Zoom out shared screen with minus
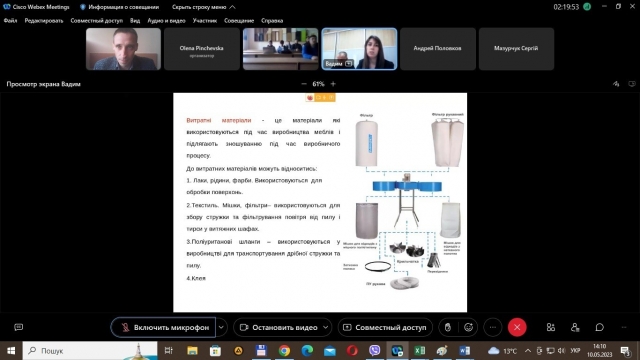The width and height of the screenshot is (640, 360). click(x=304, y=84)
